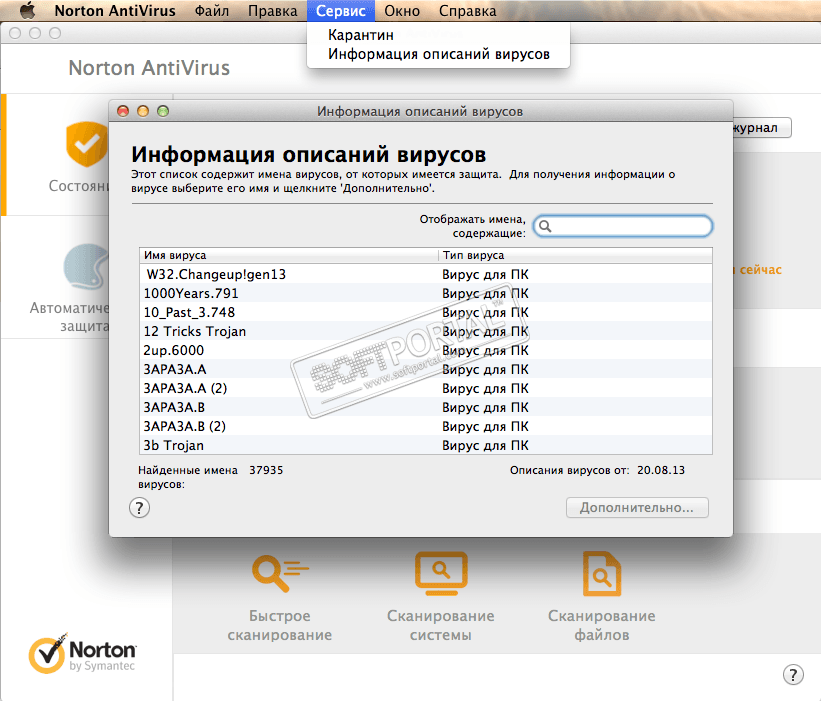Click the Быстрое сканирование label

280,625
